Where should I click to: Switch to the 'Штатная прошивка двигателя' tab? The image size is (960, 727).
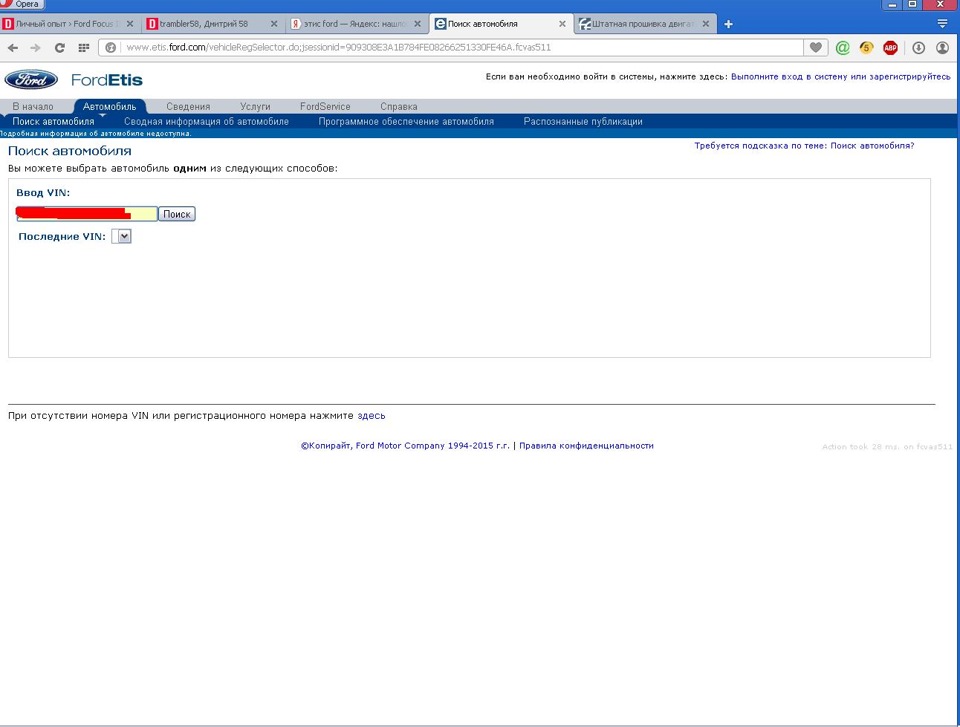pyautogui.click(x=645, y=24)
